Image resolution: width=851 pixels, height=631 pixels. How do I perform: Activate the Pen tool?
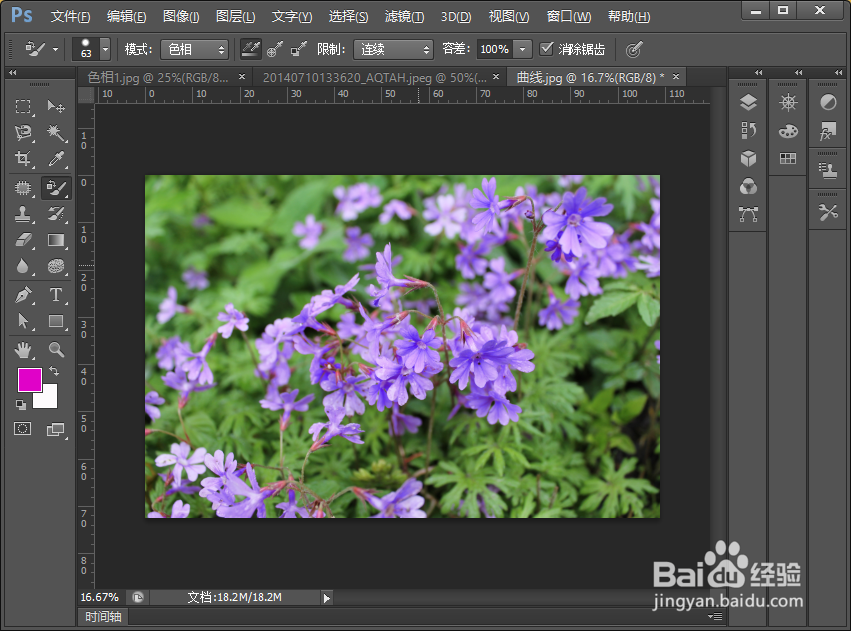pos(23,295)
